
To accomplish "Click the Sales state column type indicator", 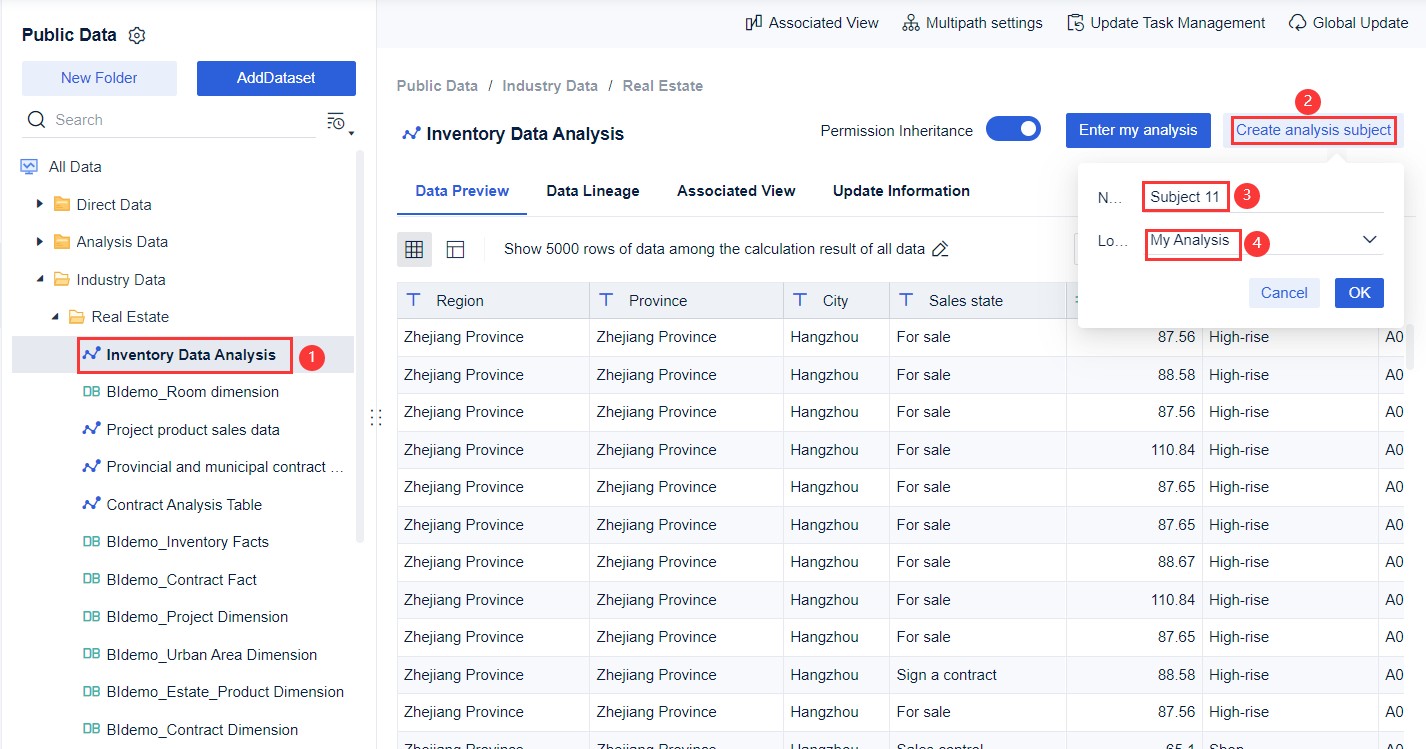I will [906, 299].
